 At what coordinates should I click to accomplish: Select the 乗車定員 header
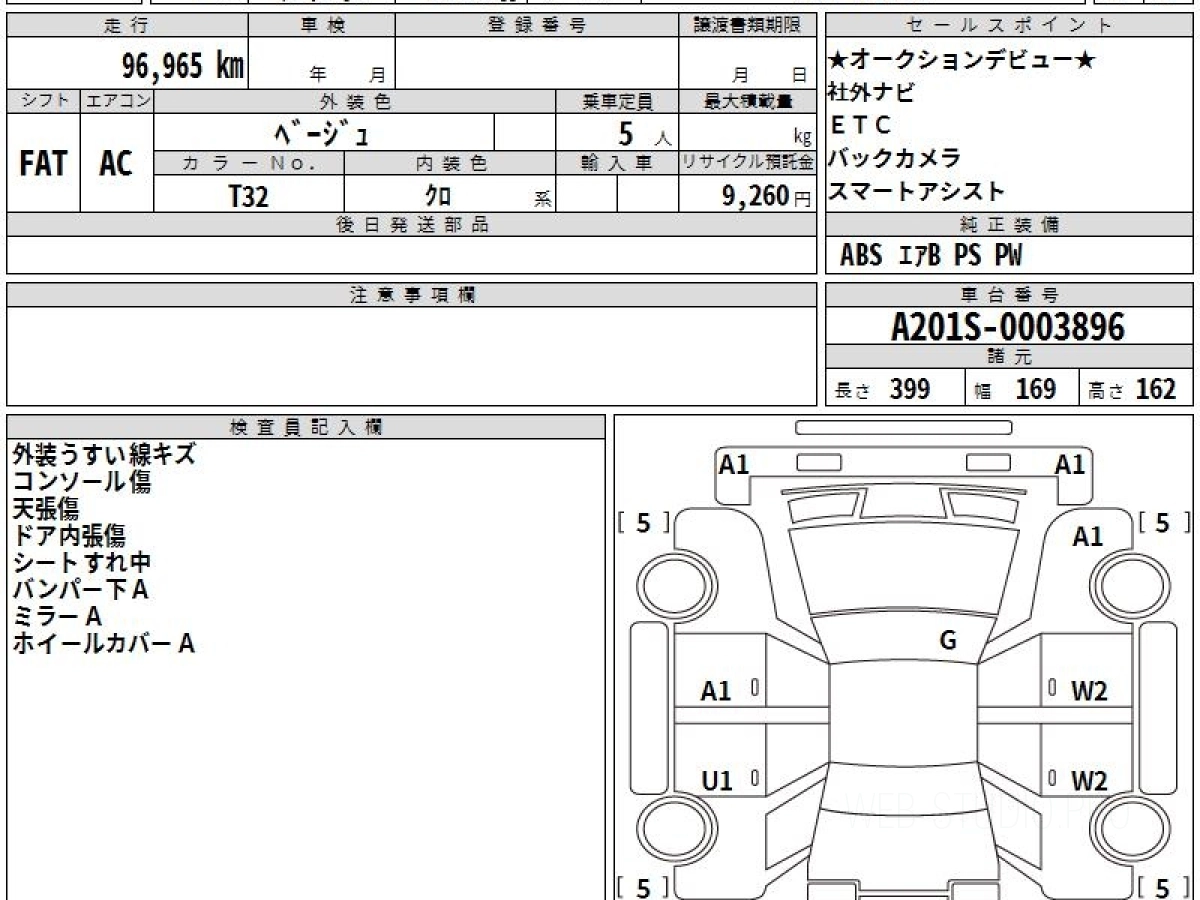(617, 101)
